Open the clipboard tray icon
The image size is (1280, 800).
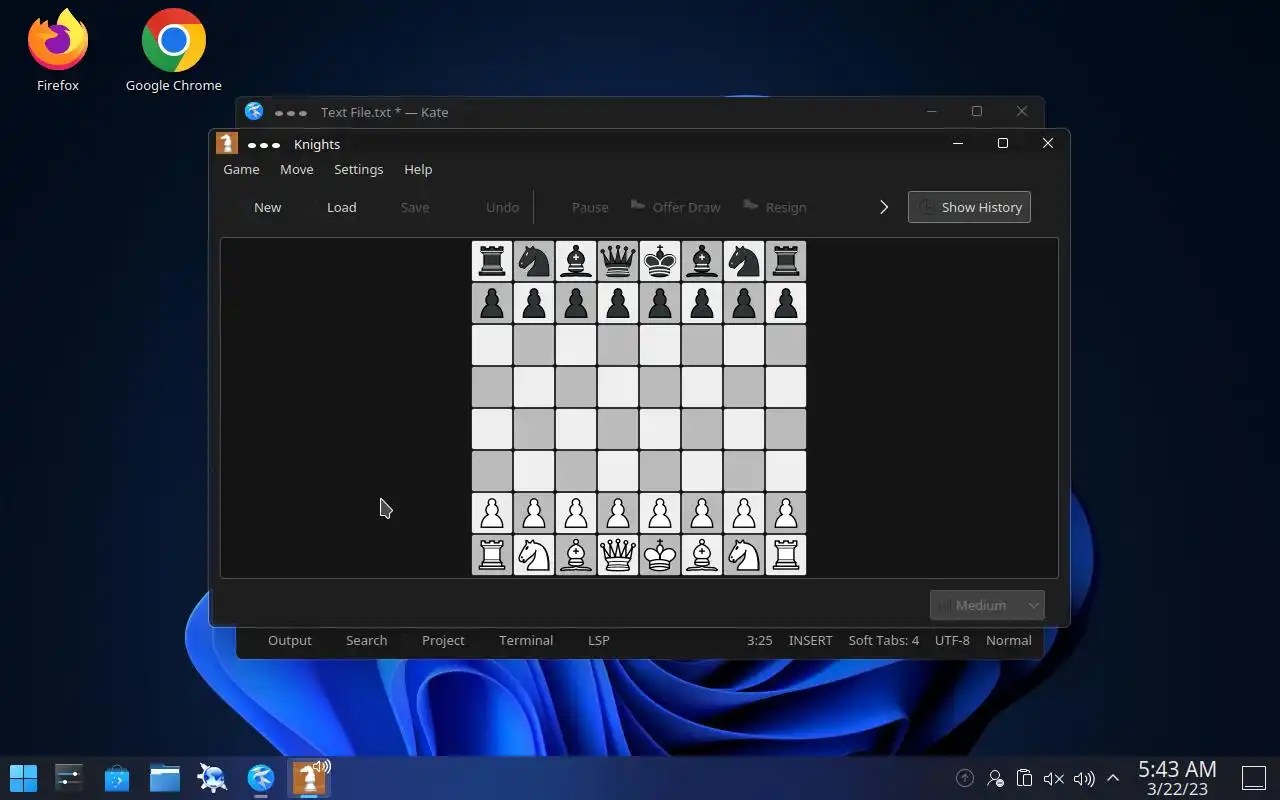(x=1024, y=778)
